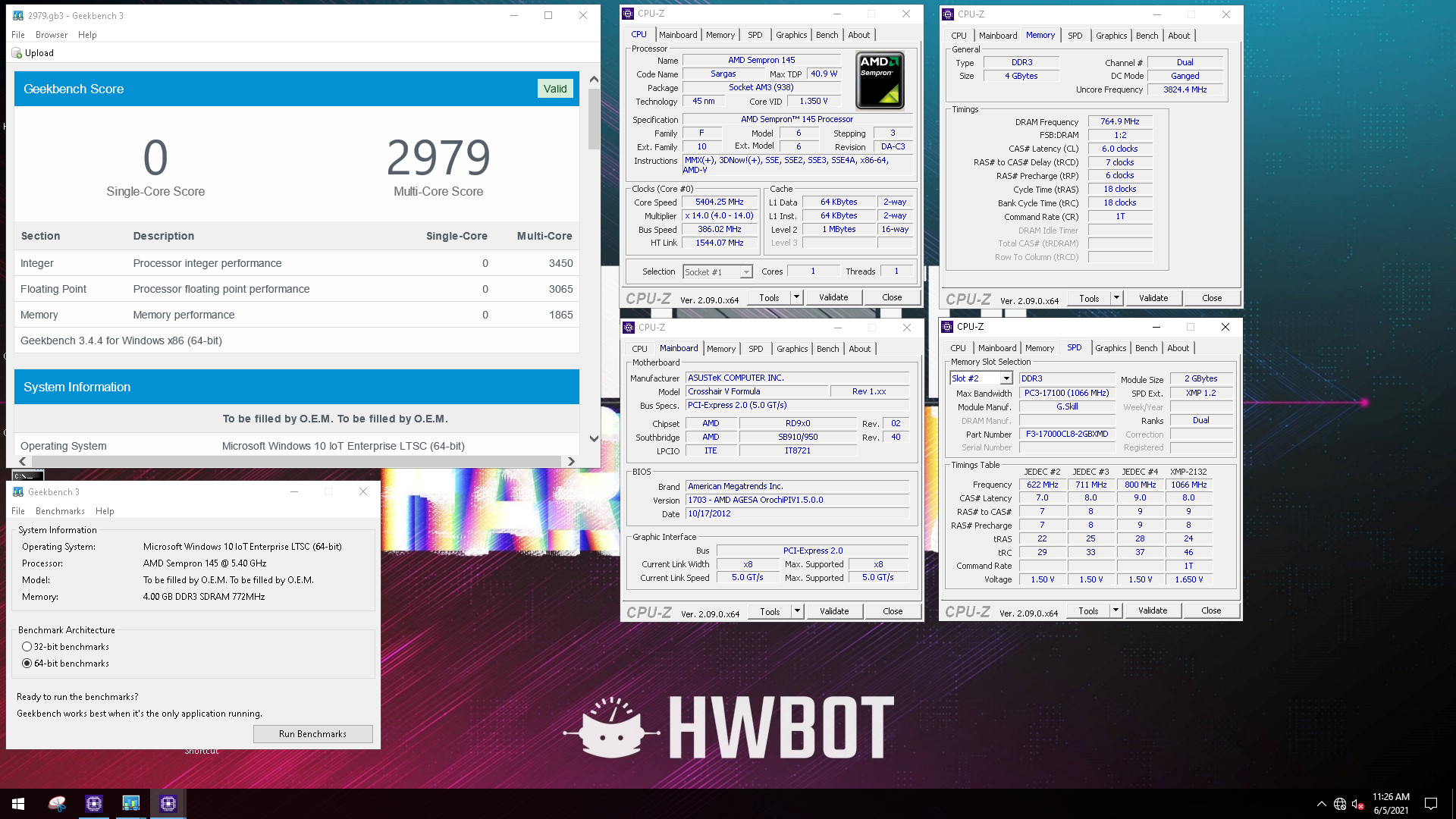Viewport: 1456px width, 819px height.
Task: Click the Valid badge in Geekbench Score
Action: 555,89
